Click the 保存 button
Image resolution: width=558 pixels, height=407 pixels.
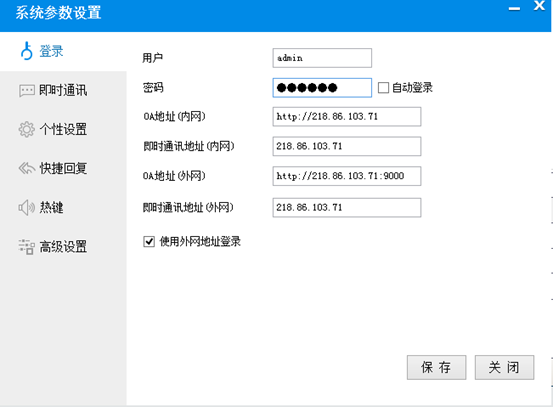click(x=437, y=367)
